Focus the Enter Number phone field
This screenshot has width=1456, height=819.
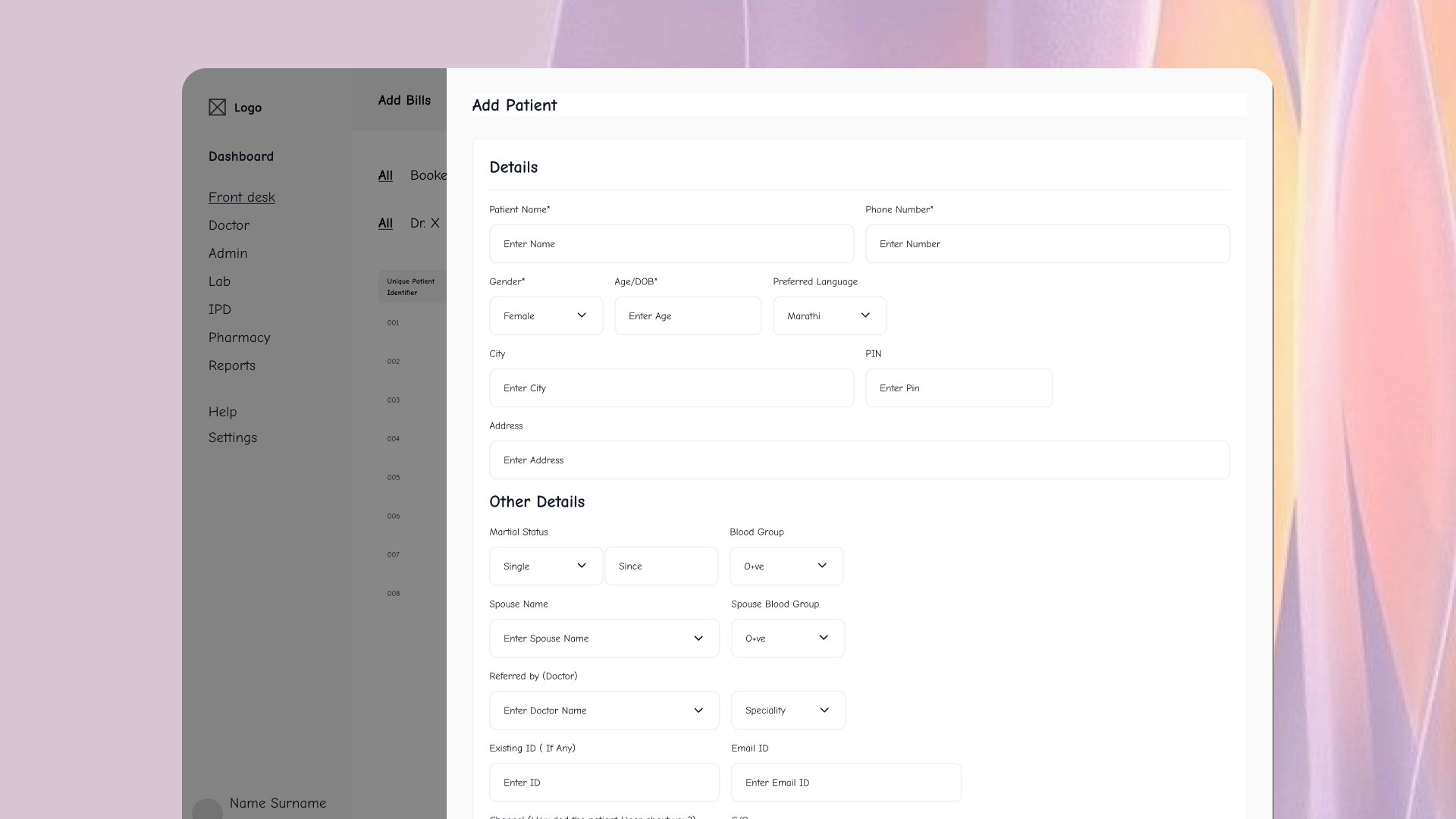tap(1046, 244)
